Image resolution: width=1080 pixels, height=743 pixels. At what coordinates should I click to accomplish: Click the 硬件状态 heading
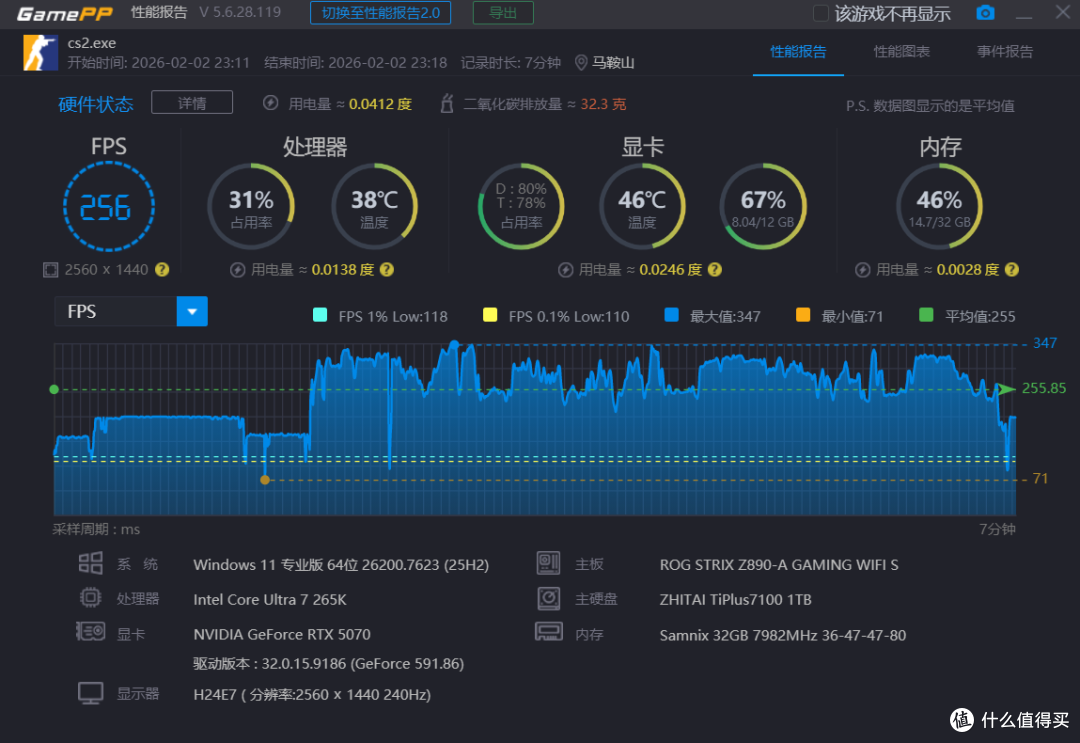point(96,104)
